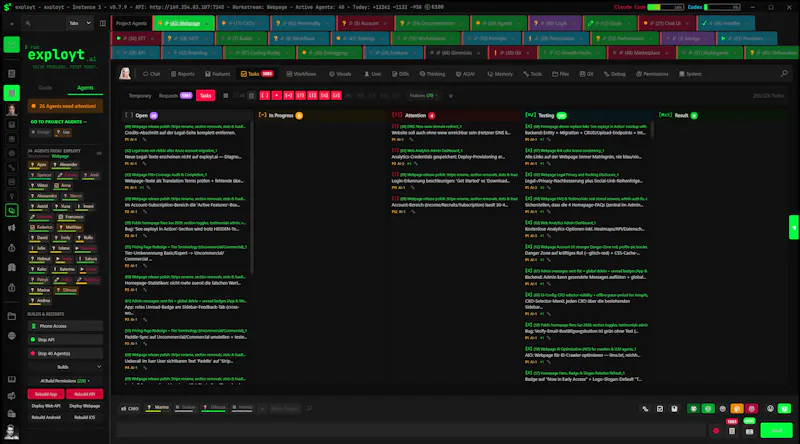Open the globe icon in left sidebar
The height and width of the screenshot is (444, 800).
click(11, 336)
